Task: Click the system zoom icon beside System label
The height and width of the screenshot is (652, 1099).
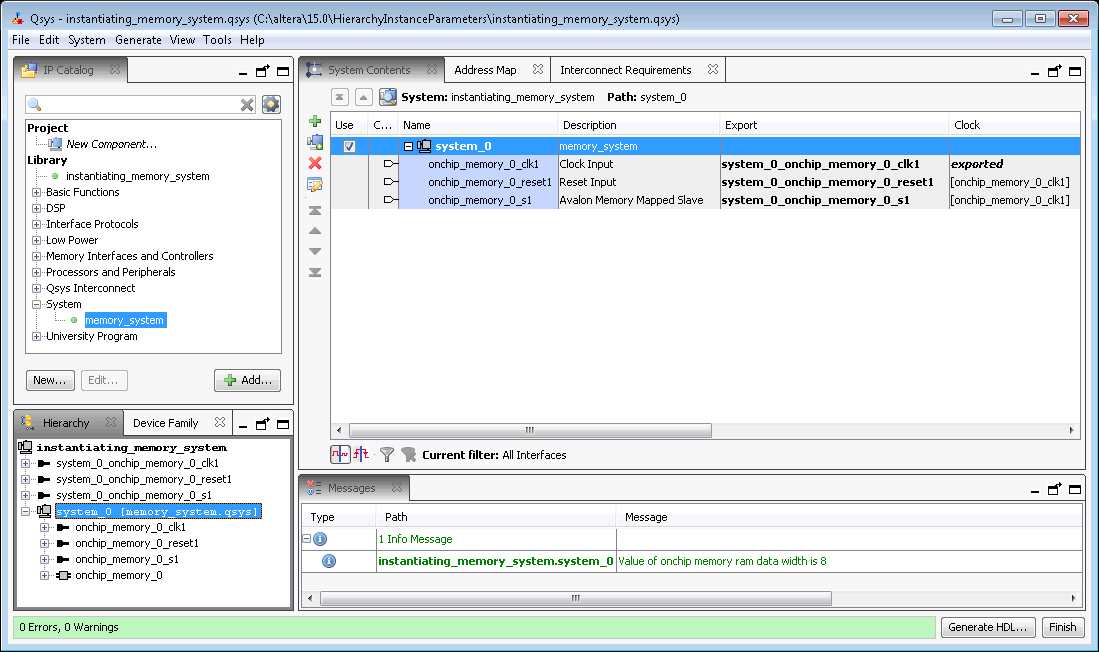Action: pos(387,97)
